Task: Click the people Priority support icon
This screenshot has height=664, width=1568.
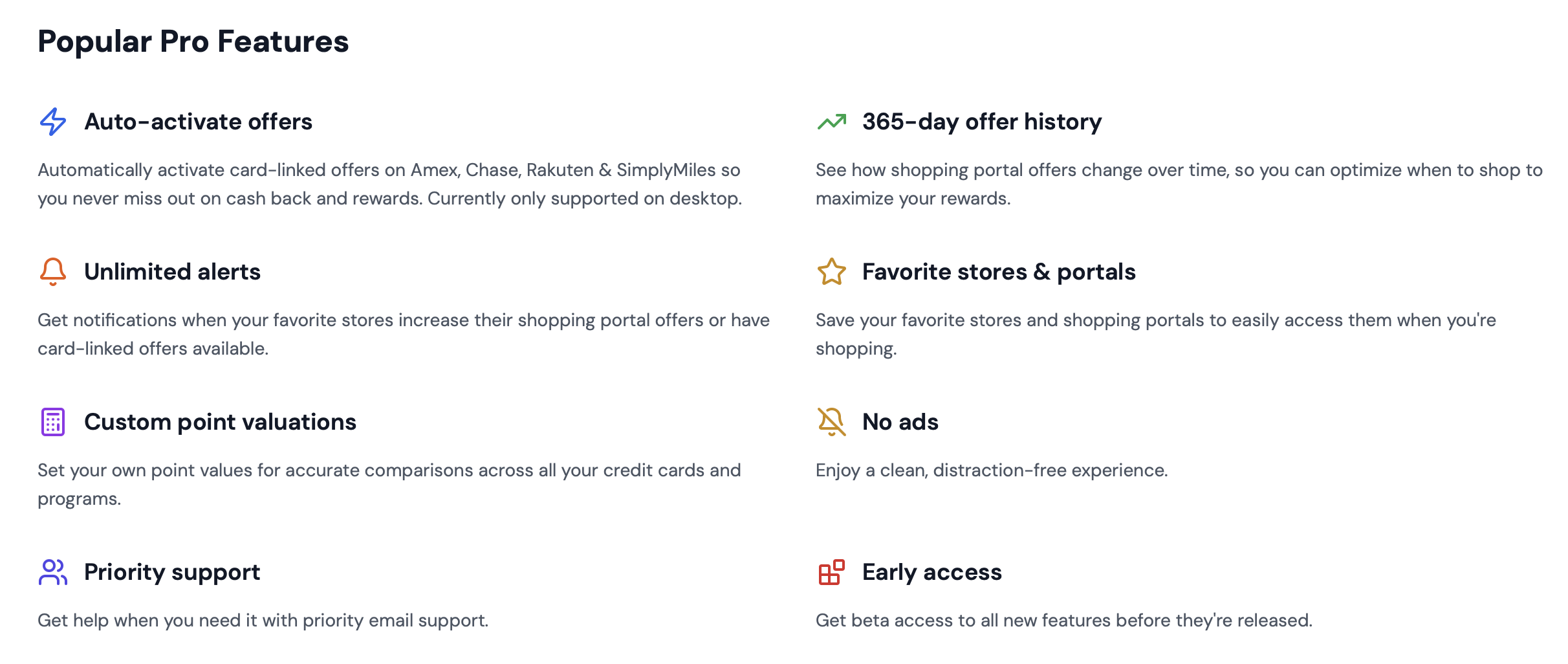Action: (53, 572)
